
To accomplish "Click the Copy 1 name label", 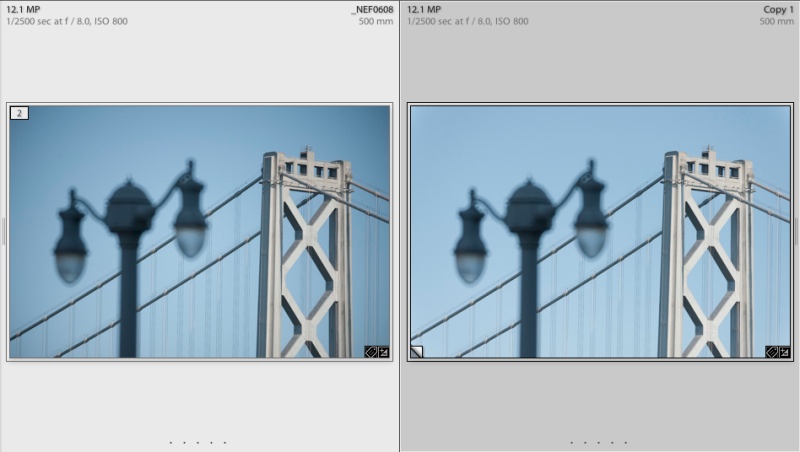I will pyautogui.click(x=778, y=10).
